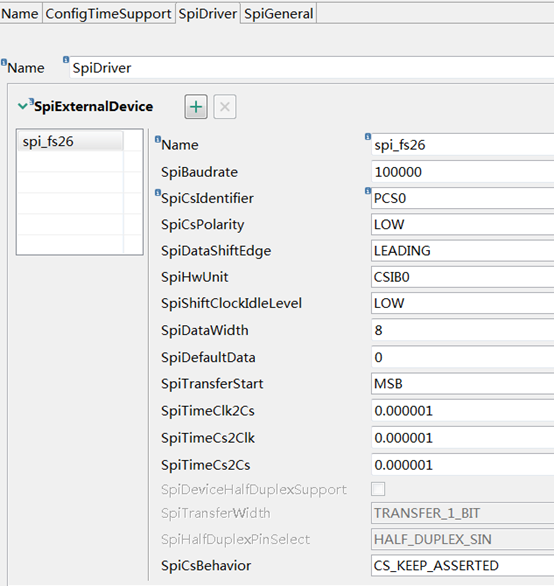Edit the device Name field spi_fs26
The height and width of the screenshot is (586, 554).
click(x=463, y=145)
